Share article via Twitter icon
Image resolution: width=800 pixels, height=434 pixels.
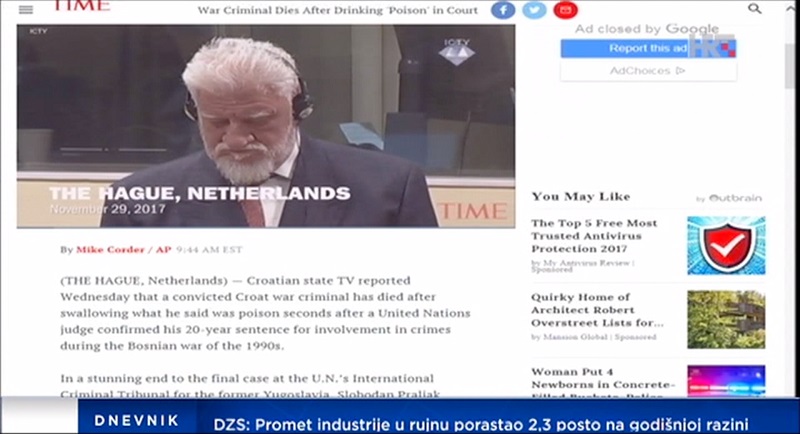tap(534, 10)
